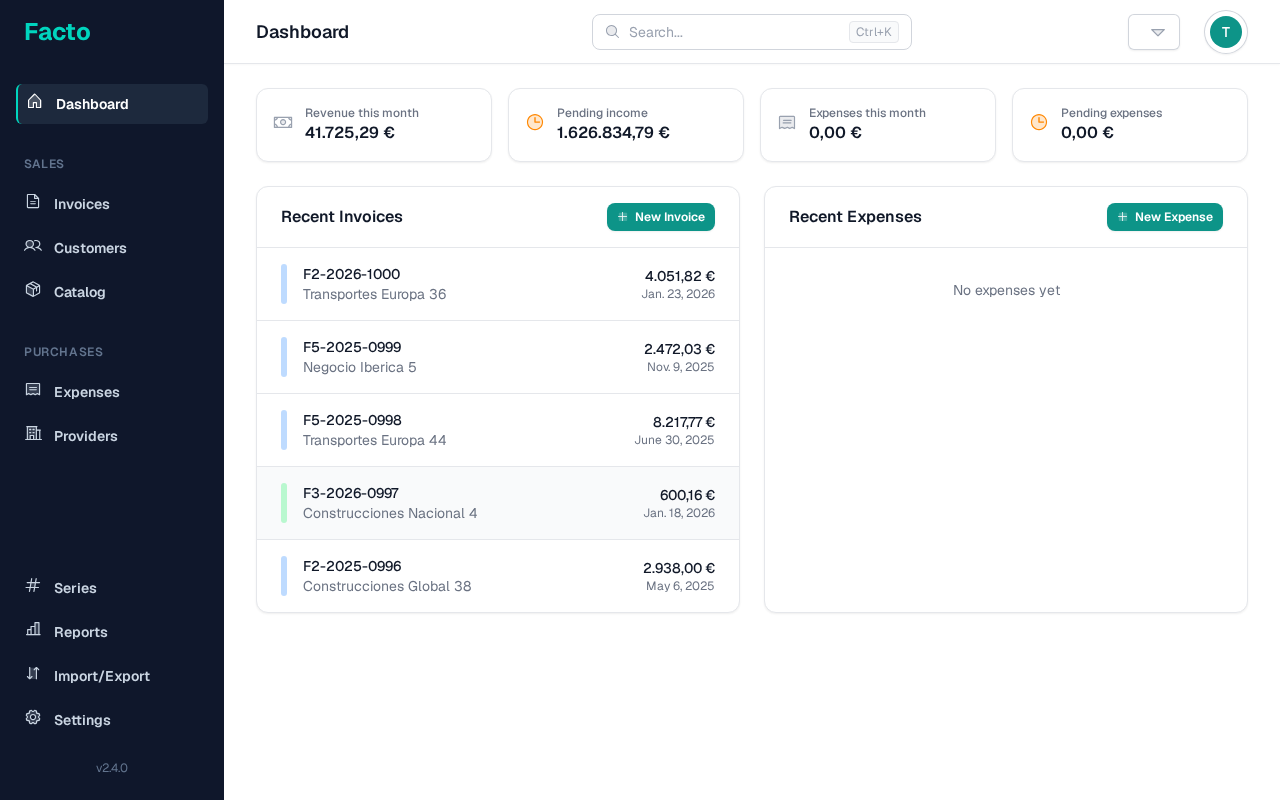Click the Import/Export arrows icon
The height and width of the screenshot is (800, 1280).
click(x=33, y=674)
